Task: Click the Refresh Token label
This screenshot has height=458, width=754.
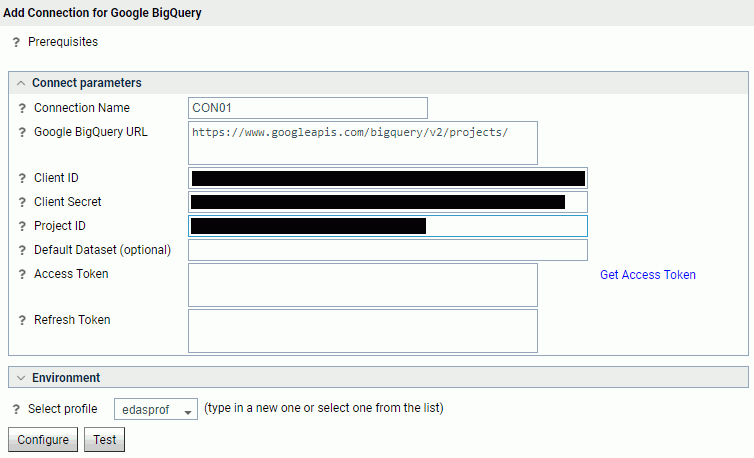Action: [x=72, y=319]
